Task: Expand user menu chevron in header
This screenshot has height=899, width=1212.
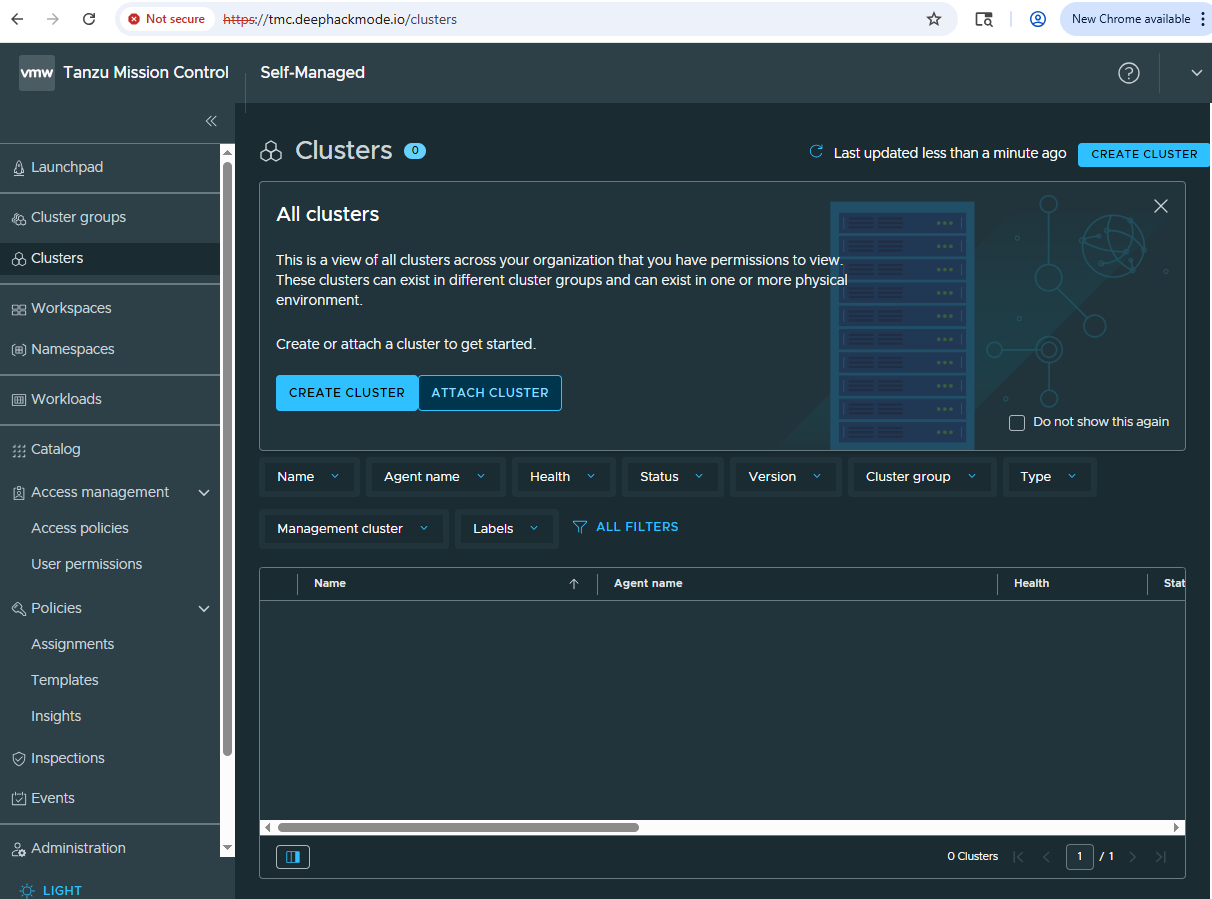Action: [1197, 73]
